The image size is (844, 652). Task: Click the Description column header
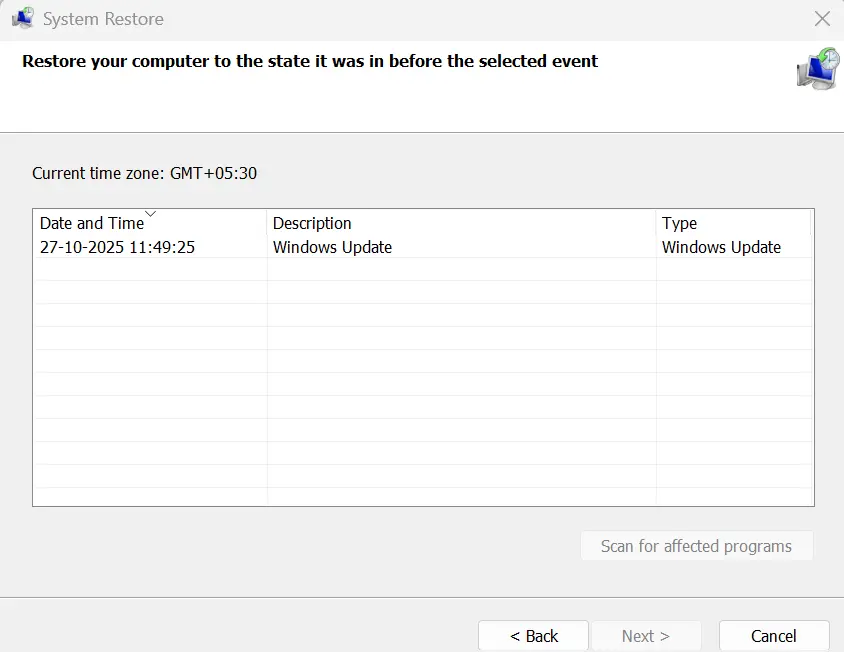pyautogui.click(x=312, y=223)
